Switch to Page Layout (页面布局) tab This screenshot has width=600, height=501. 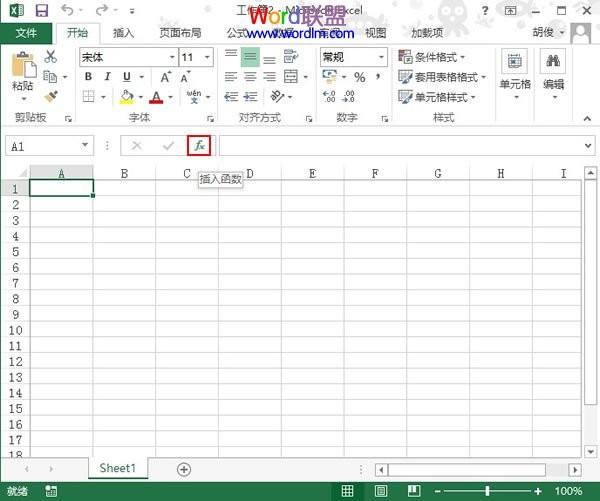pos(180,33)
